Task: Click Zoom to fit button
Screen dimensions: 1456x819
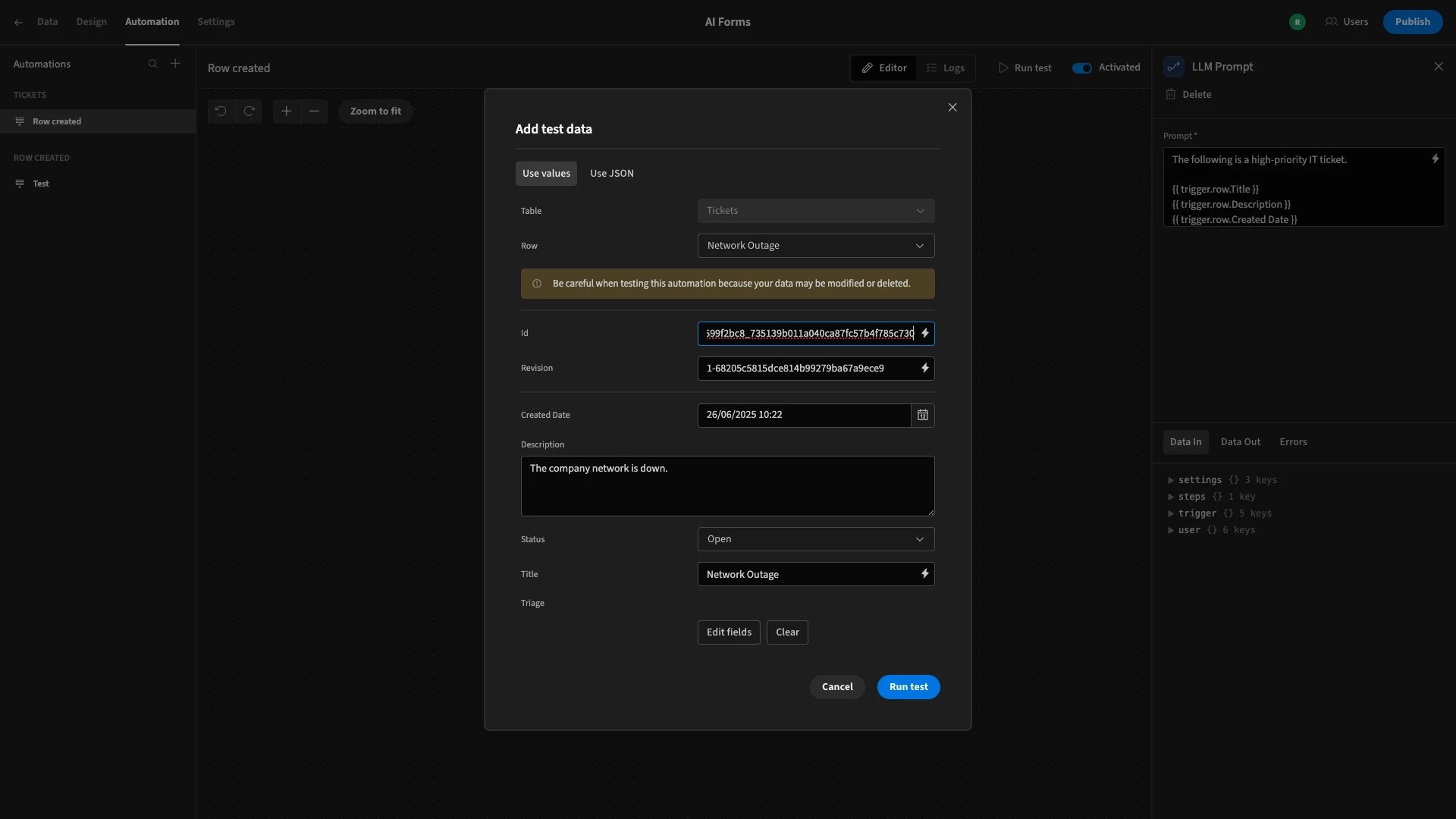Action: 375,111
